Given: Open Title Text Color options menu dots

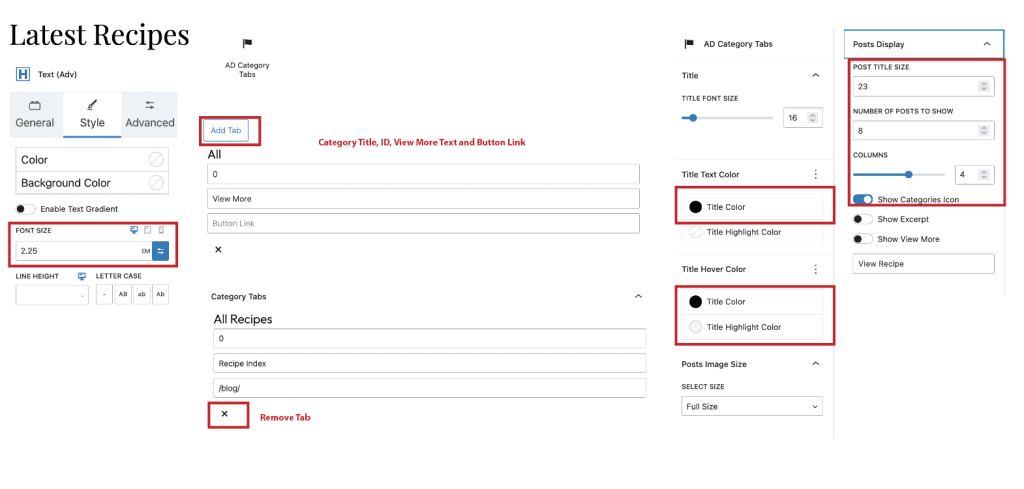Looking at the screenshot, I should click(815, 174).
